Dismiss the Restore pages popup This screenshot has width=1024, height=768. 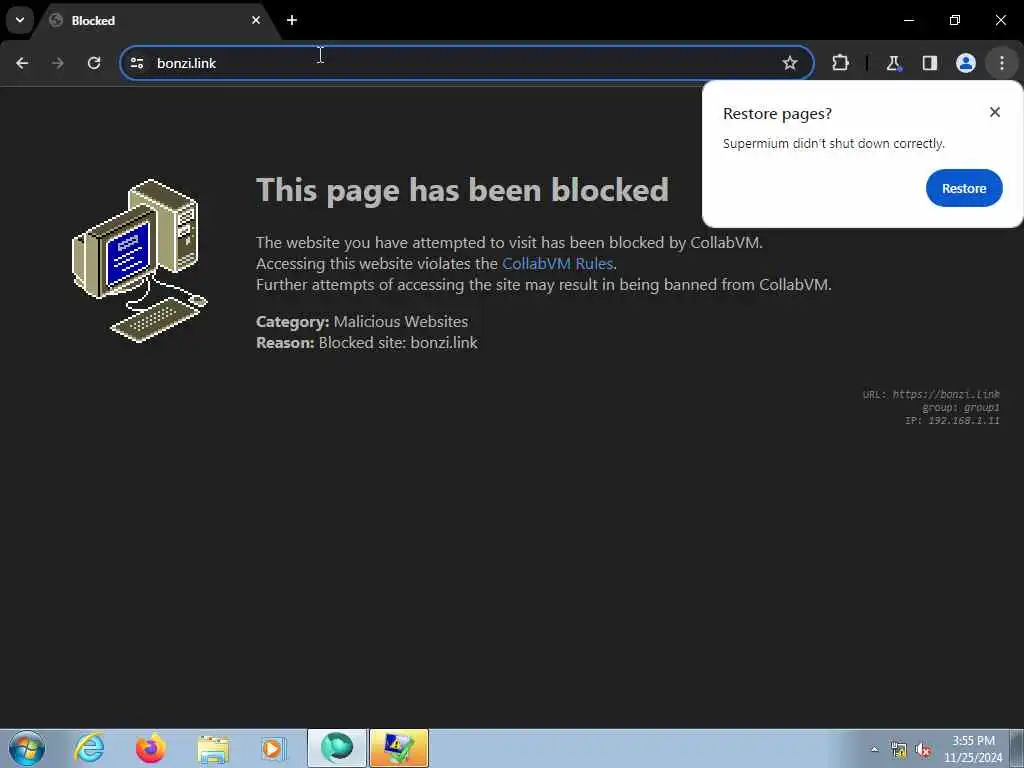995,112
